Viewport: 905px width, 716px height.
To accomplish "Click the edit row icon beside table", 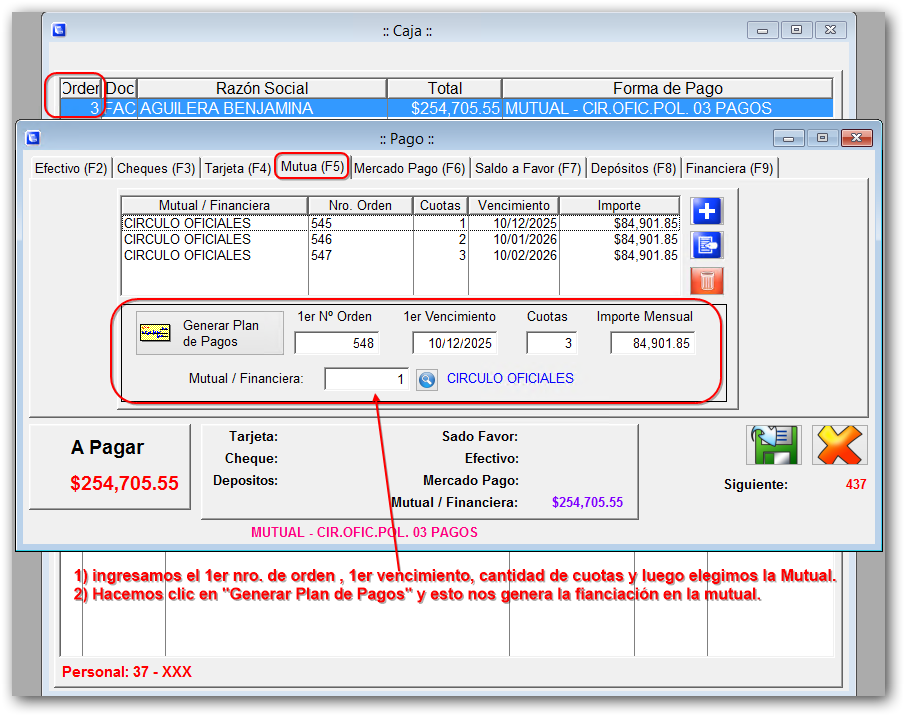I will coord(707,245).
